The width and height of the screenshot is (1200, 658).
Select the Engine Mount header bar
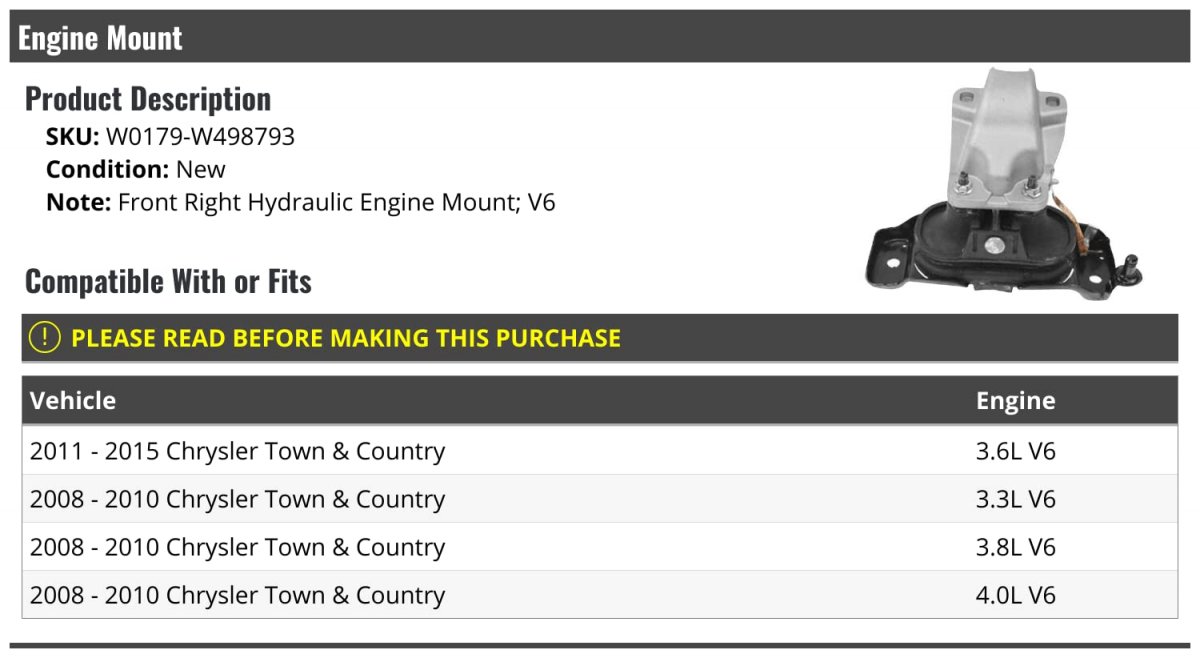click(x=600, y=37)
